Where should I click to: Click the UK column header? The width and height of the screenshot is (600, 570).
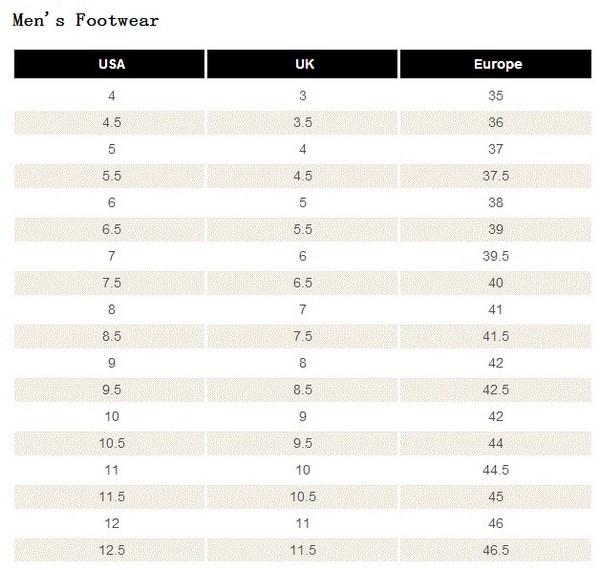(302, 64)
